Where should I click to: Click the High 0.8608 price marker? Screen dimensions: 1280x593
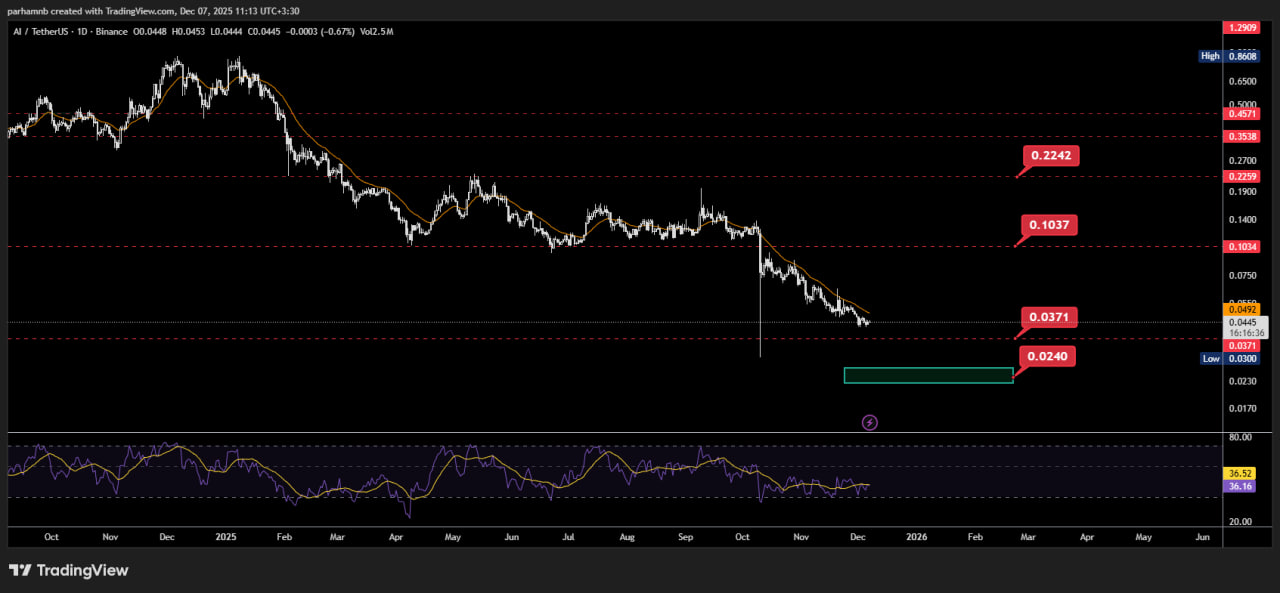point(1229,56)
